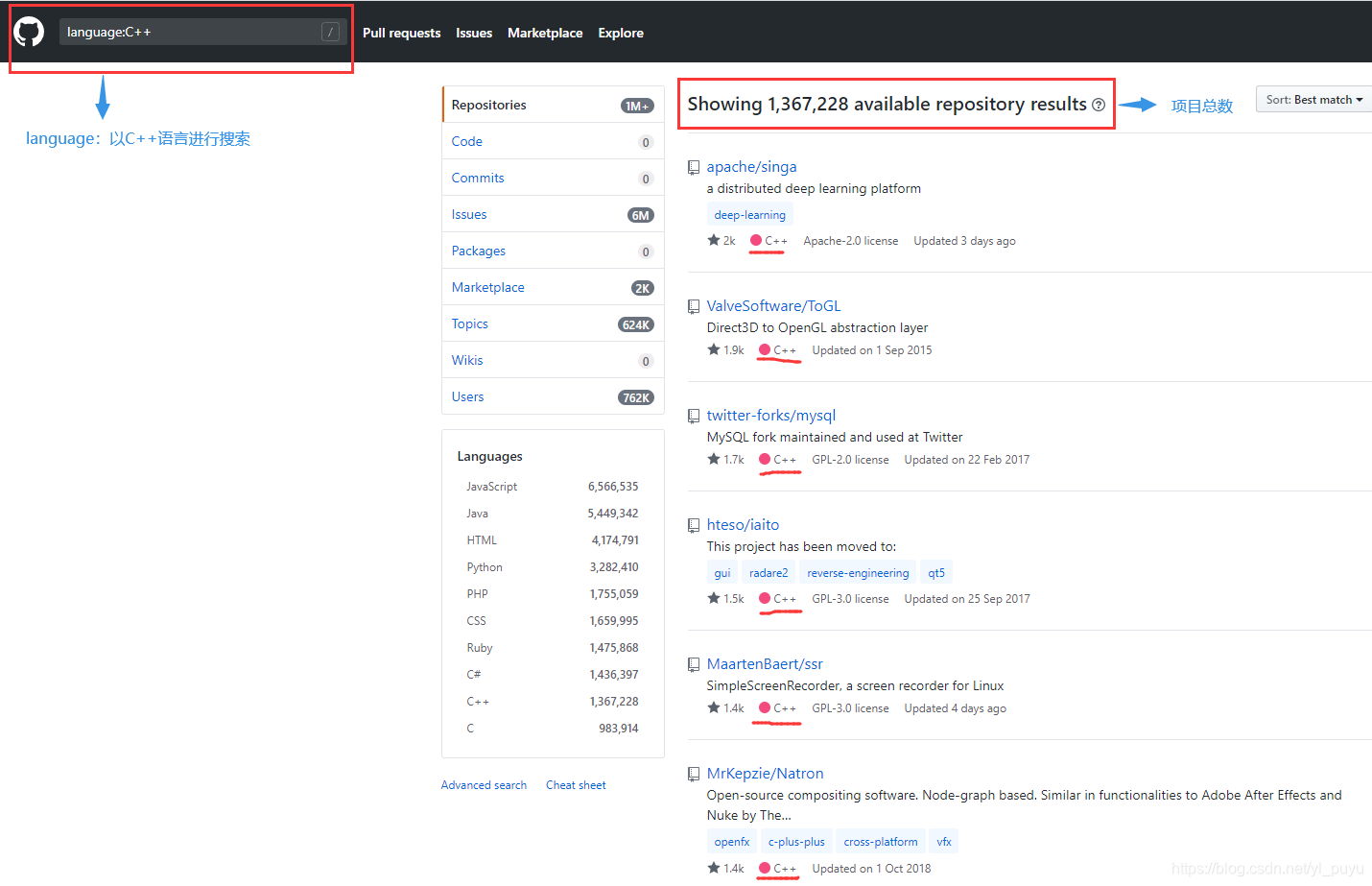Click the repository icon beside MrKepzie/Natron
Viewport: 1372px width, 886px height.
click(694, 774)
